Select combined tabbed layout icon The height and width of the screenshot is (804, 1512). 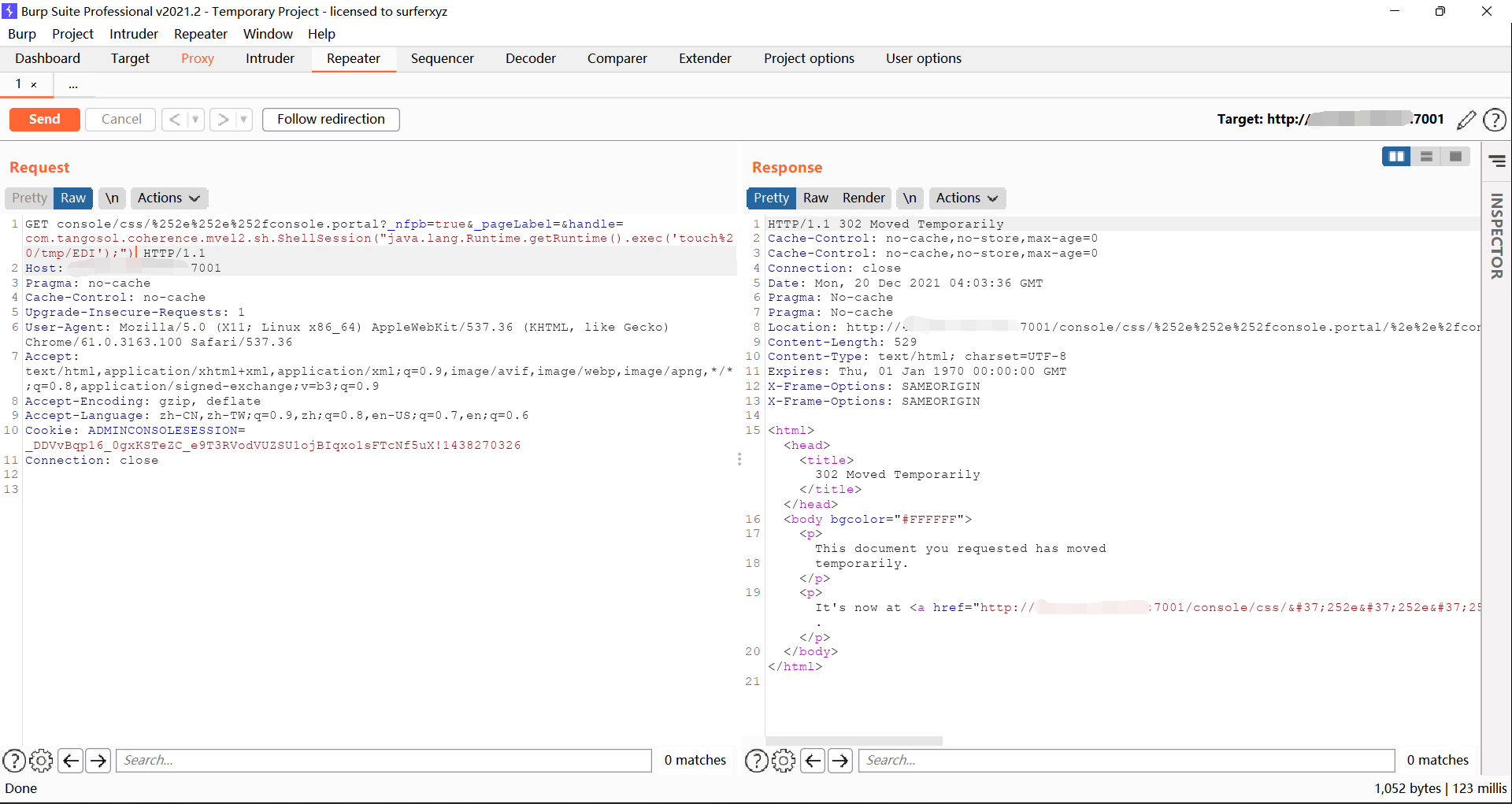click(1455, 157)
